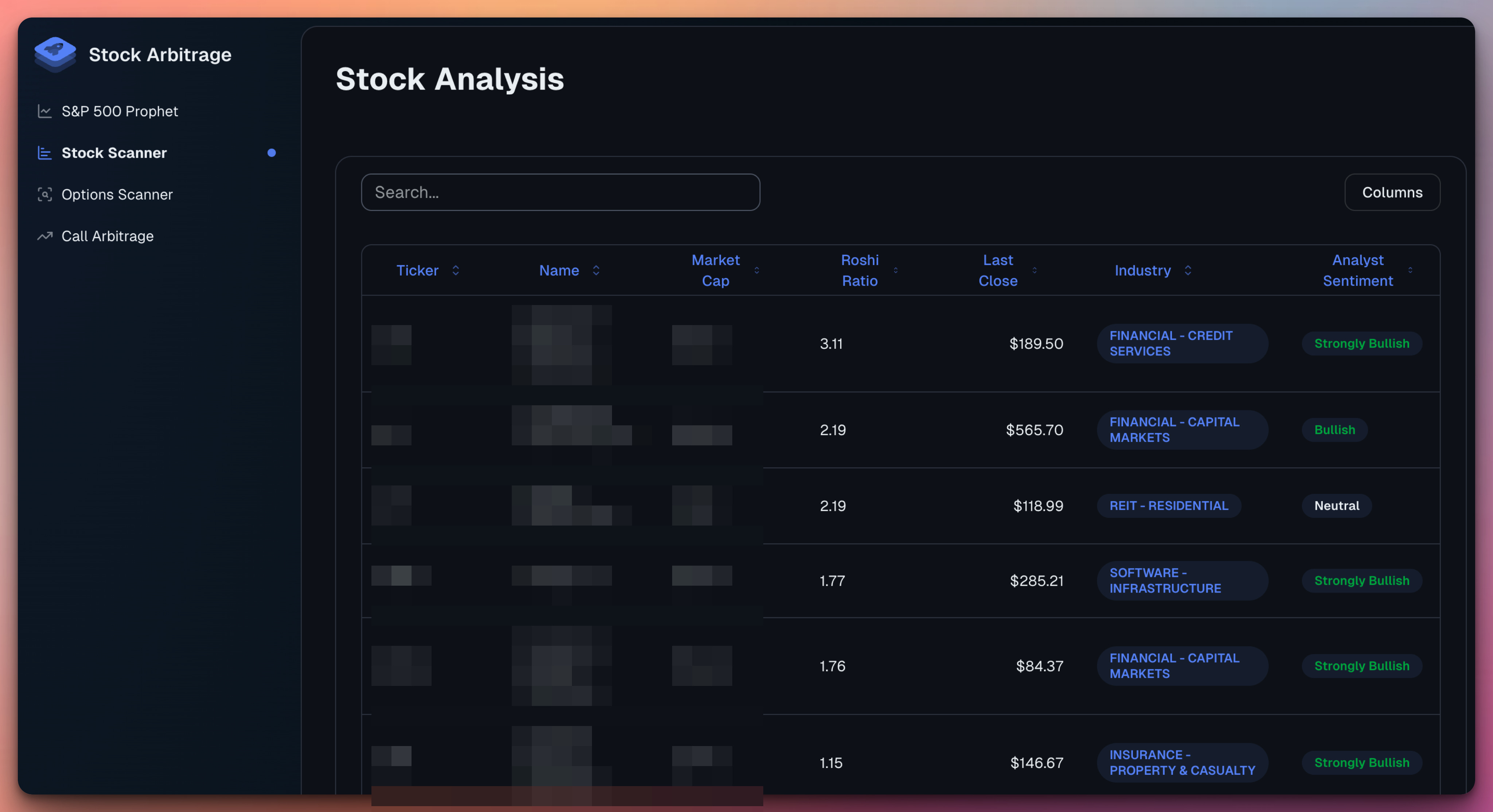
Task: Click the Stock Scanner bar chart icon
Action: pyautogui.click(x=44, y=152)
